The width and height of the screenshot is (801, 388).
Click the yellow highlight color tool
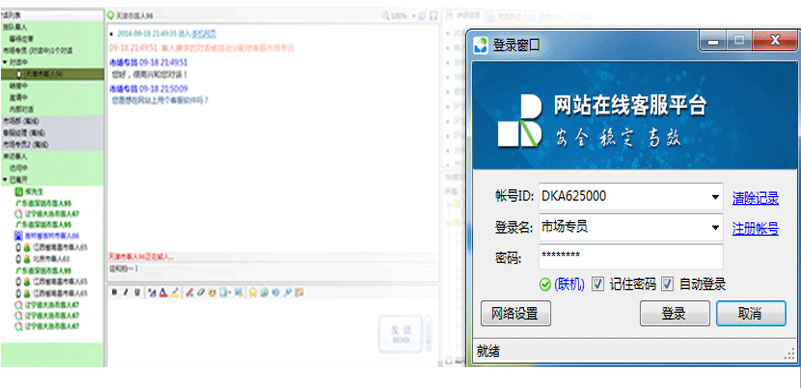175,293
